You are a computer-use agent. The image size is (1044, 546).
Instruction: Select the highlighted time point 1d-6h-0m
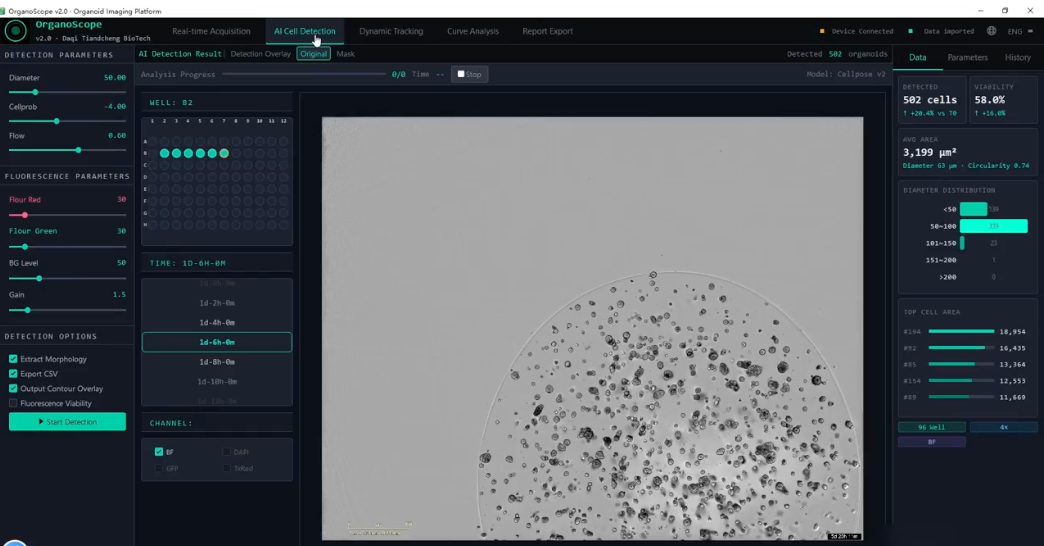217,342
